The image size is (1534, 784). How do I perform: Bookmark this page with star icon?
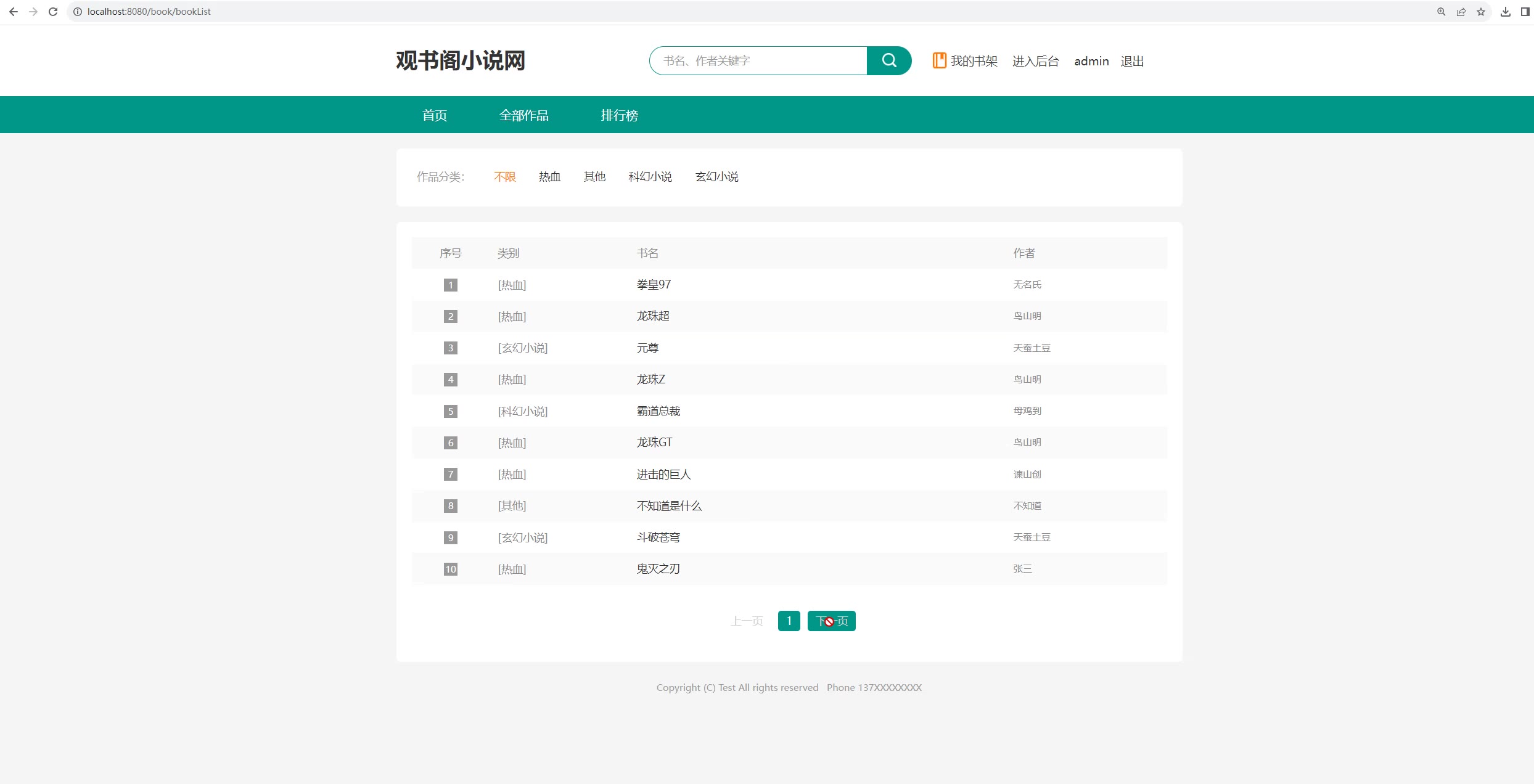pyautogui.click(x=1481, y=12)
